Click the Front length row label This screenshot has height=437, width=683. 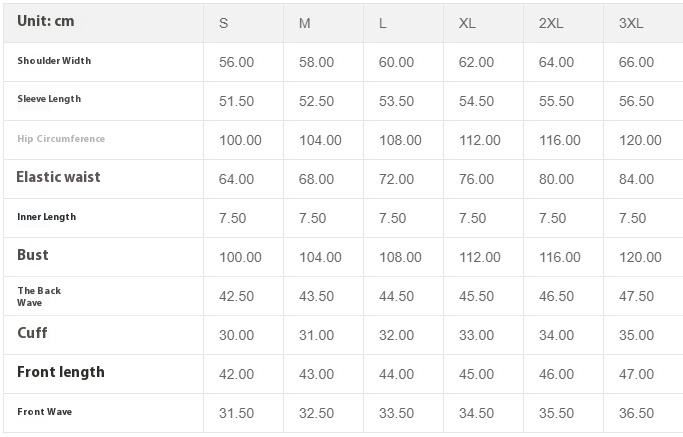(x=60, y=372)
